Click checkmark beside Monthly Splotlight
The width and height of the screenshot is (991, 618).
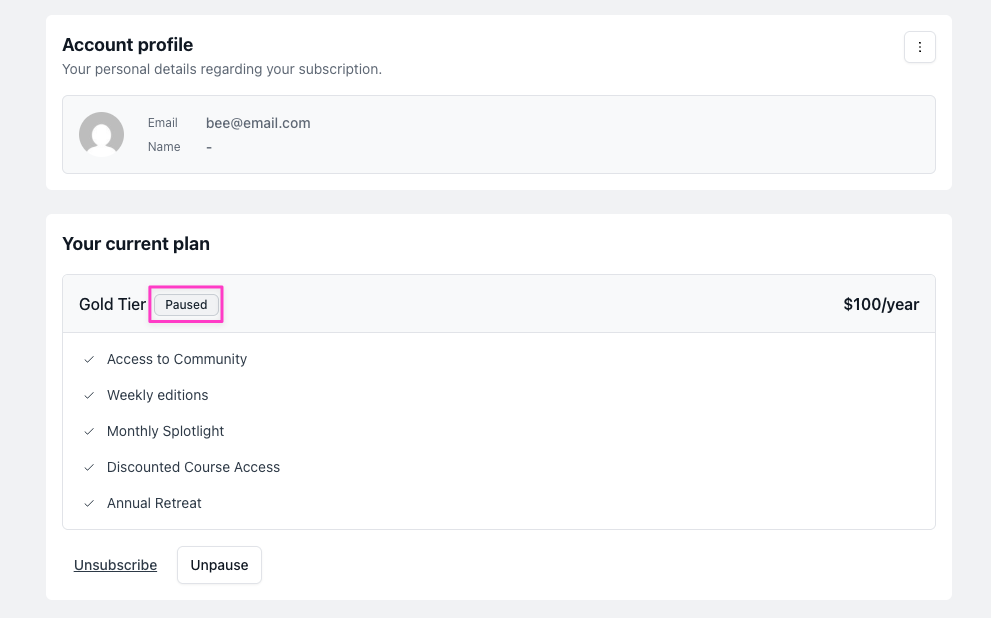pos(89,431)
